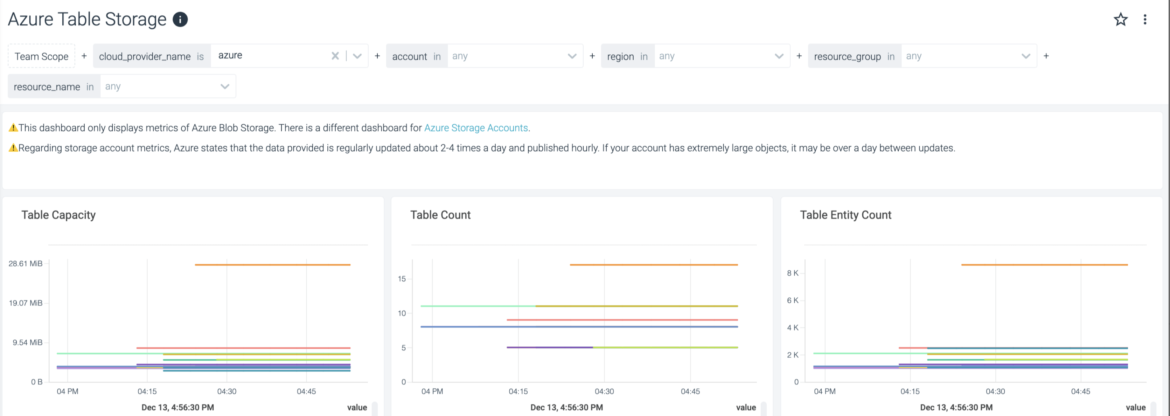Viewport: 1170px width, 416px height.
Task: Open the resource_name filter dropdown
Action: (x=167, y=86)
